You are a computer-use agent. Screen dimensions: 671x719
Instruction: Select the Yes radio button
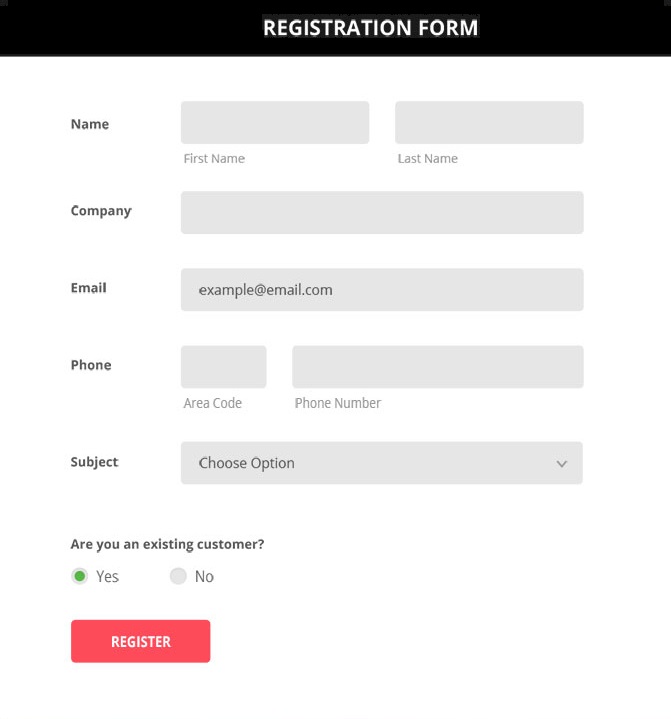[x=80, y=576]
